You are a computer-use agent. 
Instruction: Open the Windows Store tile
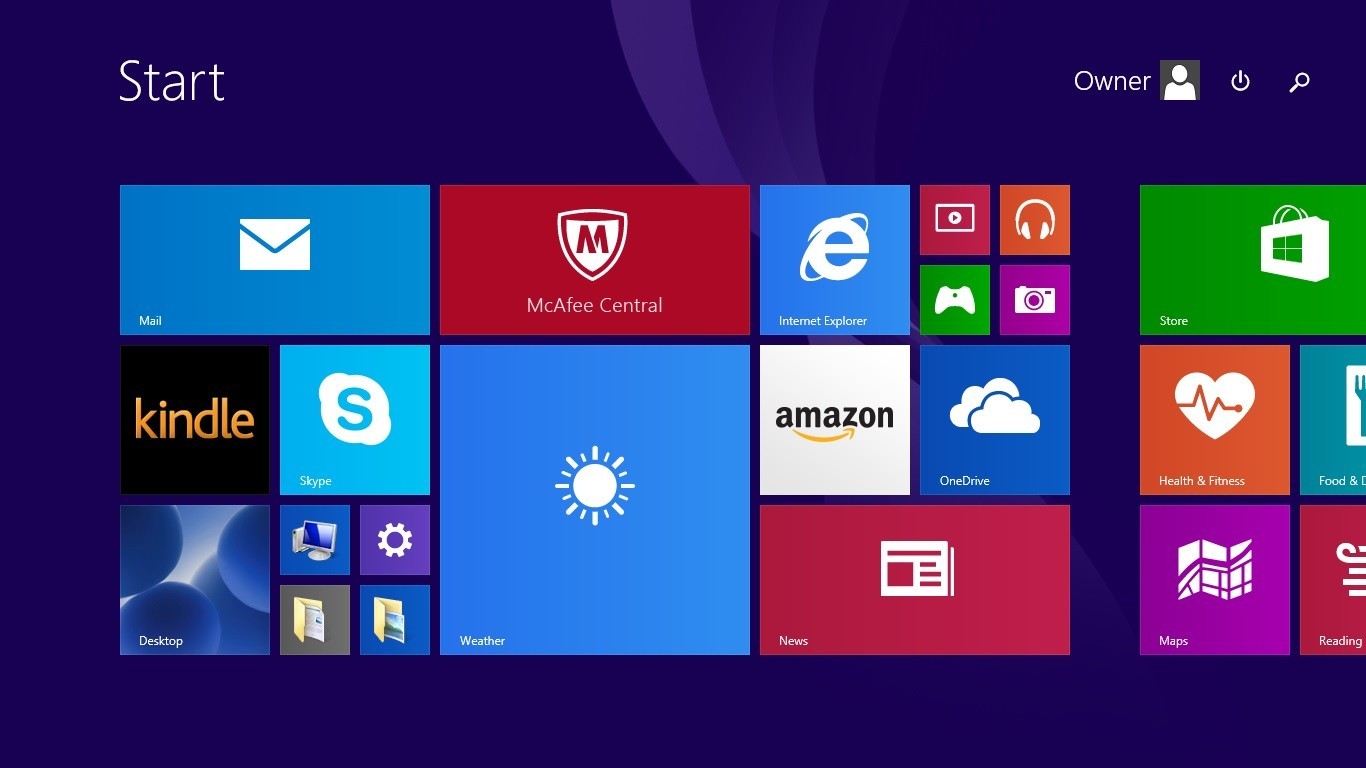pyautogui.click(x=1253, y=260)
